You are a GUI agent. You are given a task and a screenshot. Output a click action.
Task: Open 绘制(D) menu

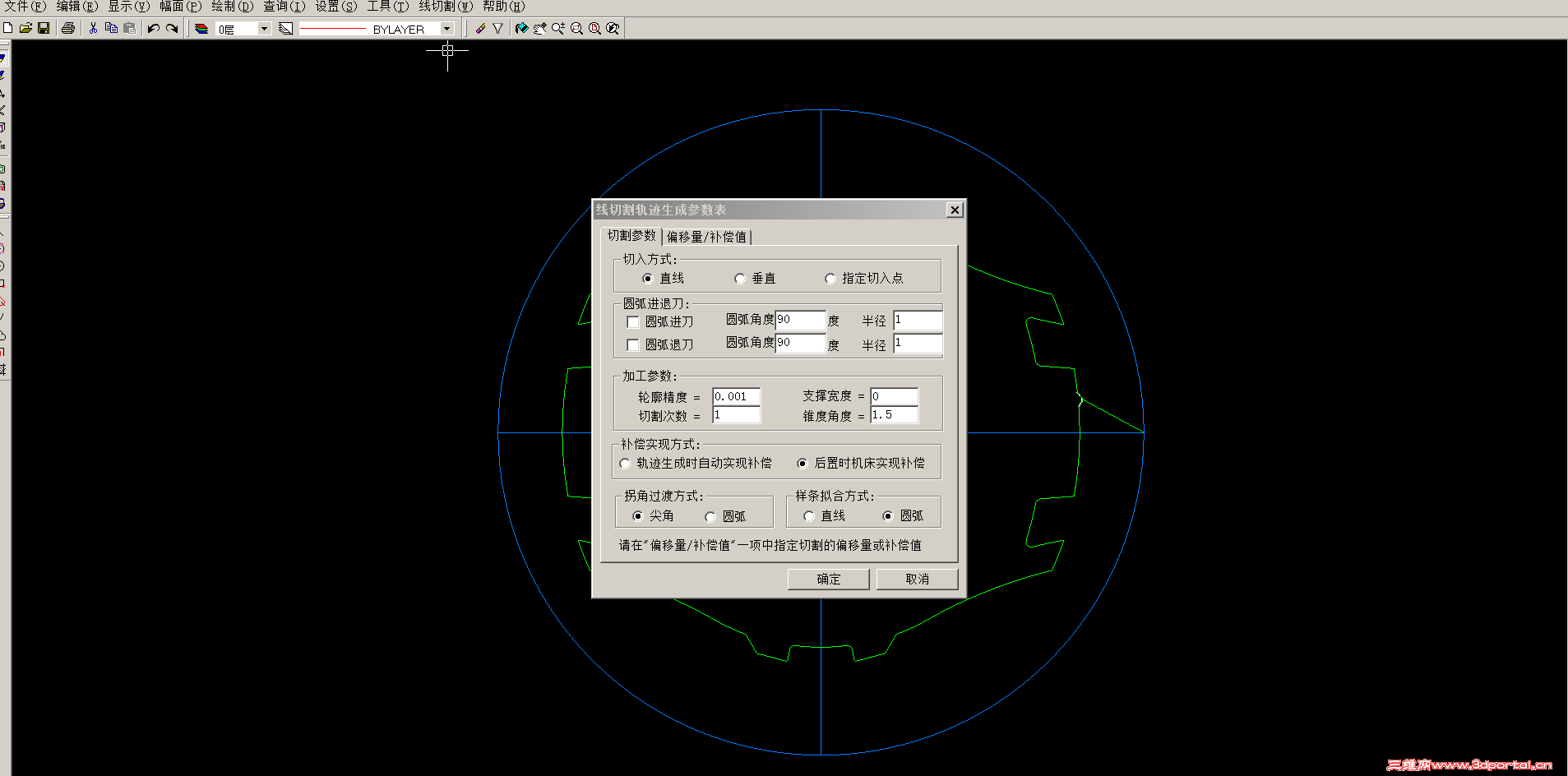[233, 7]
